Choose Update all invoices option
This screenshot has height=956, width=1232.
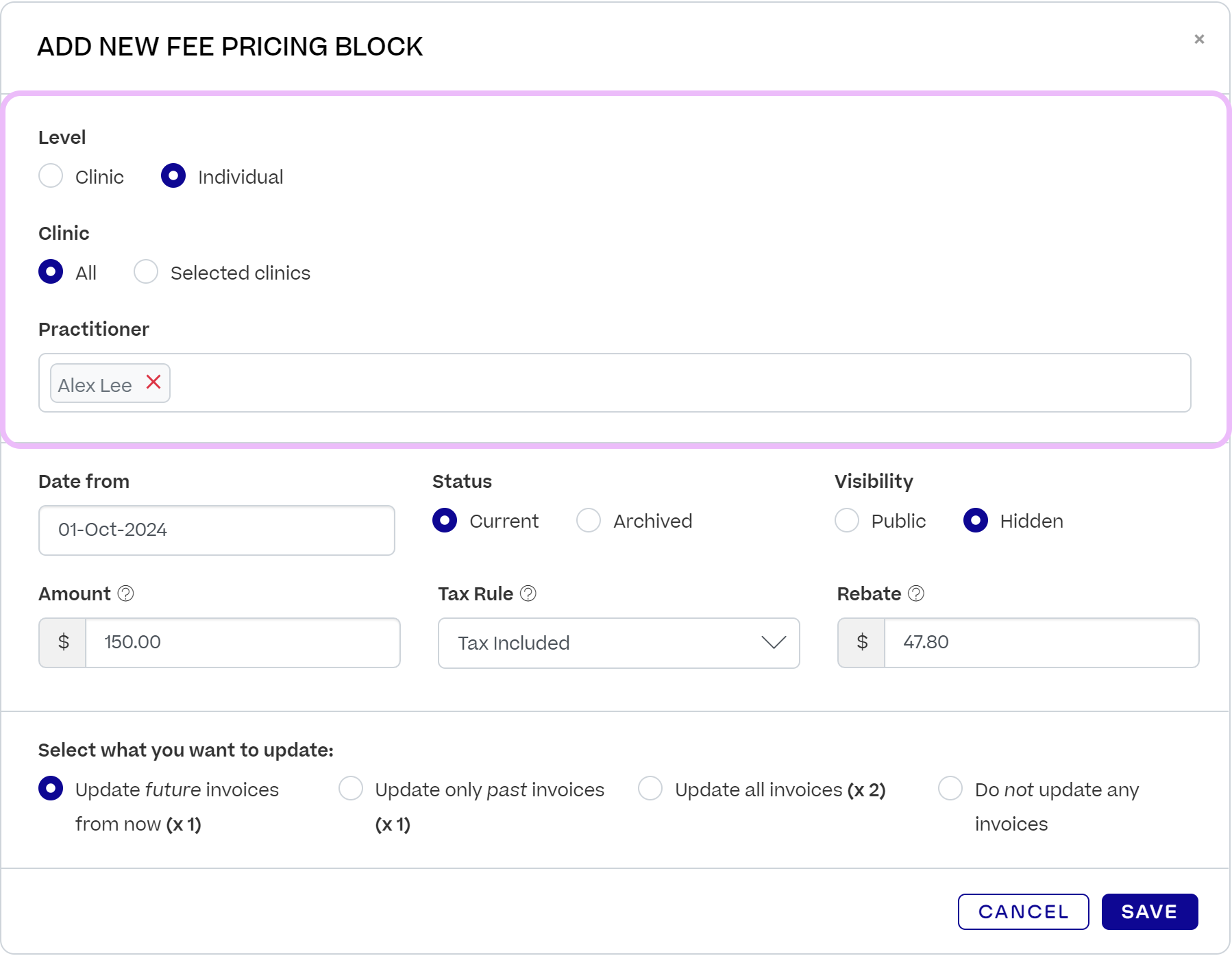click(x=650, y=789)
